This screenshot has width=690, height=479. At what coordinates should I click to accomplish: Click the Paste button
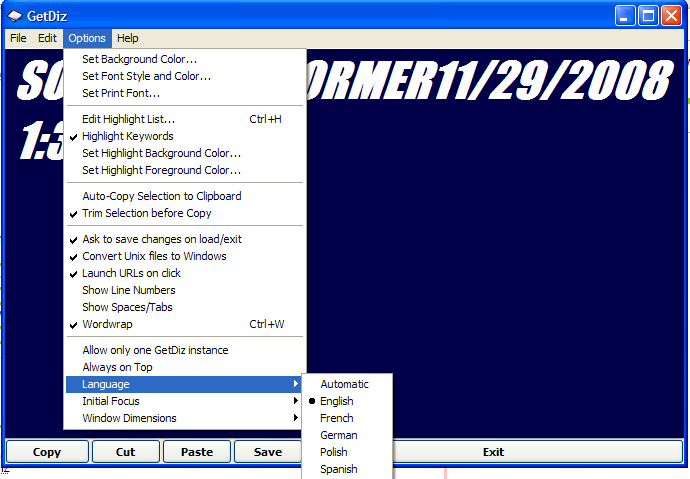click(x=197, y=452)
